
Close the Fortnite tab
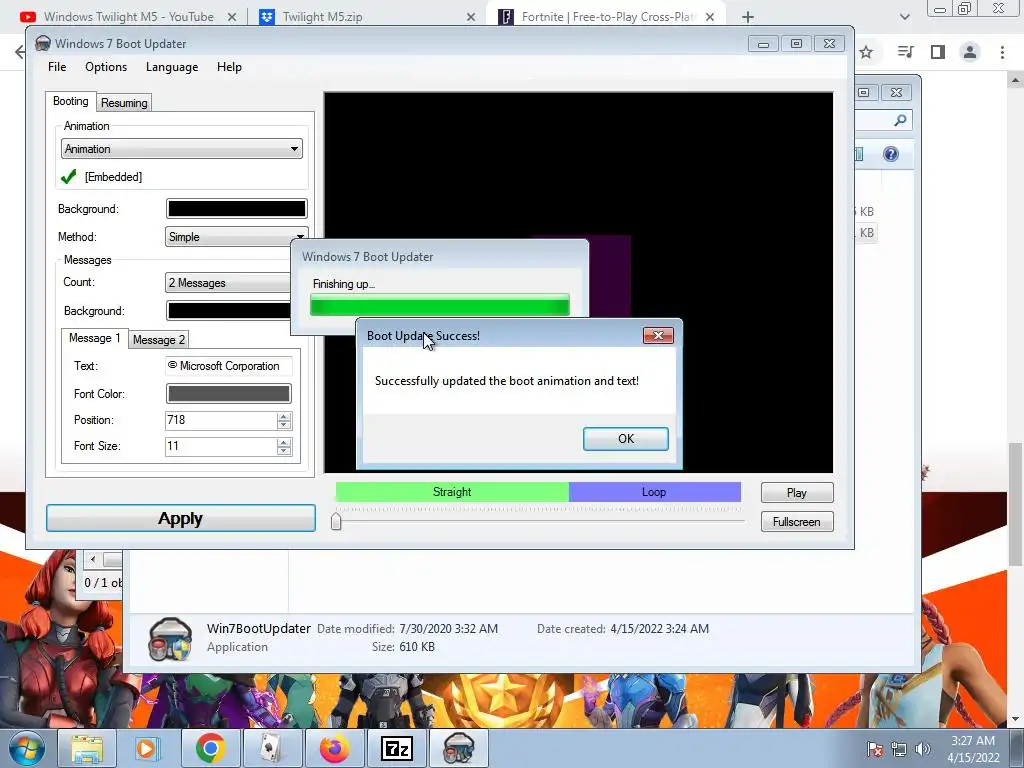click(710, 17)
